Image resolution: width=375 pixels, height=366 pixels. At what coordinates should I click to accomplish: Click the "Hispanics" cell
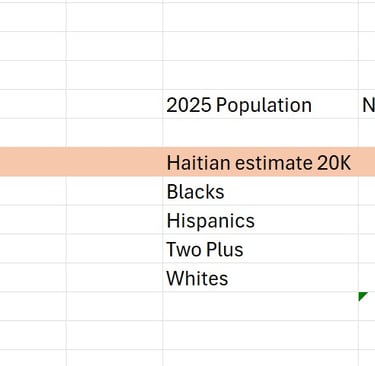pos(261,219)
